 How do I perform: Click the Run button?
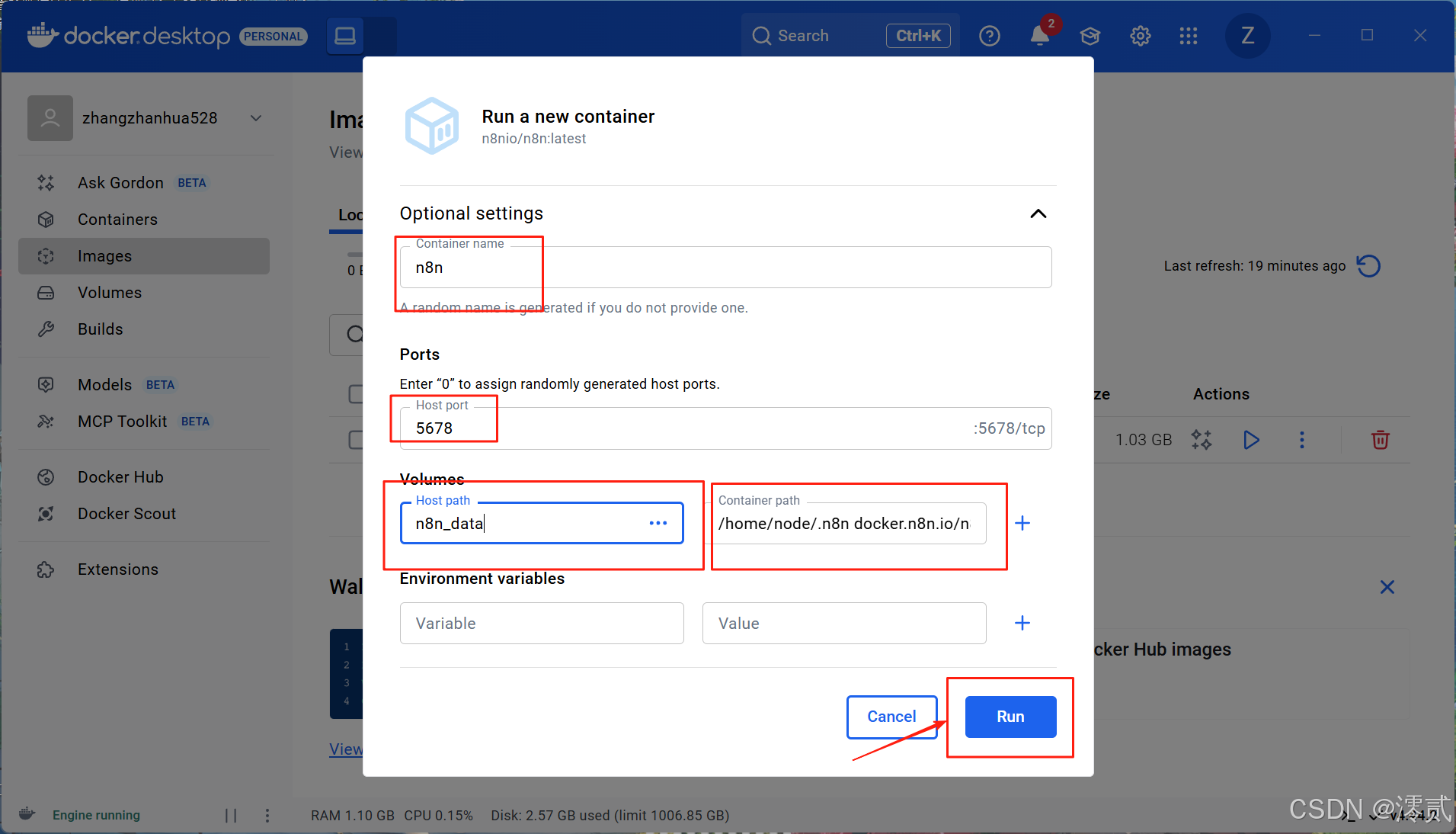(1010, 717)
